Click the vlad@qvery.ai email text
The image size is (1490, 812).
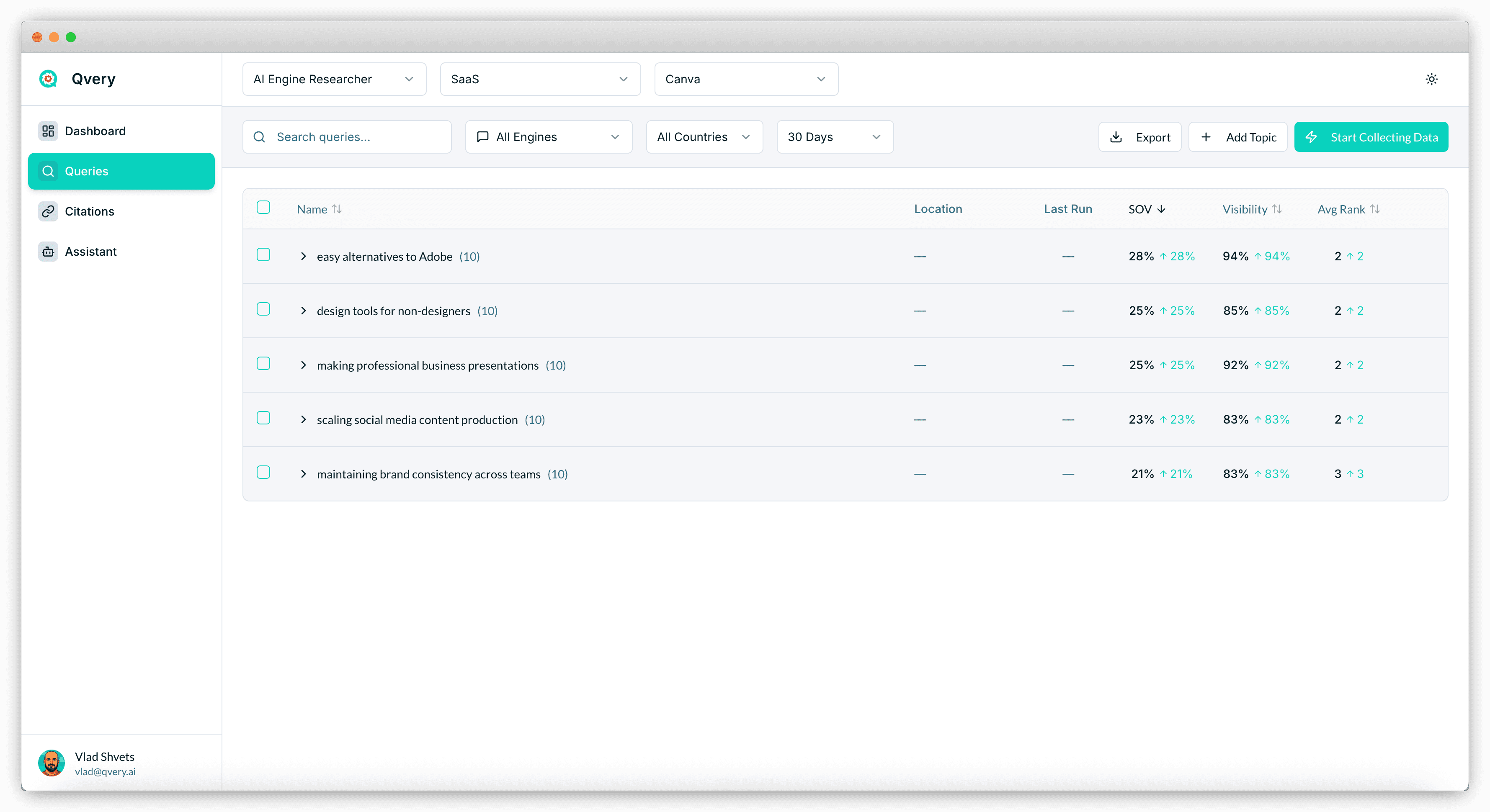[x=105, y=771]
